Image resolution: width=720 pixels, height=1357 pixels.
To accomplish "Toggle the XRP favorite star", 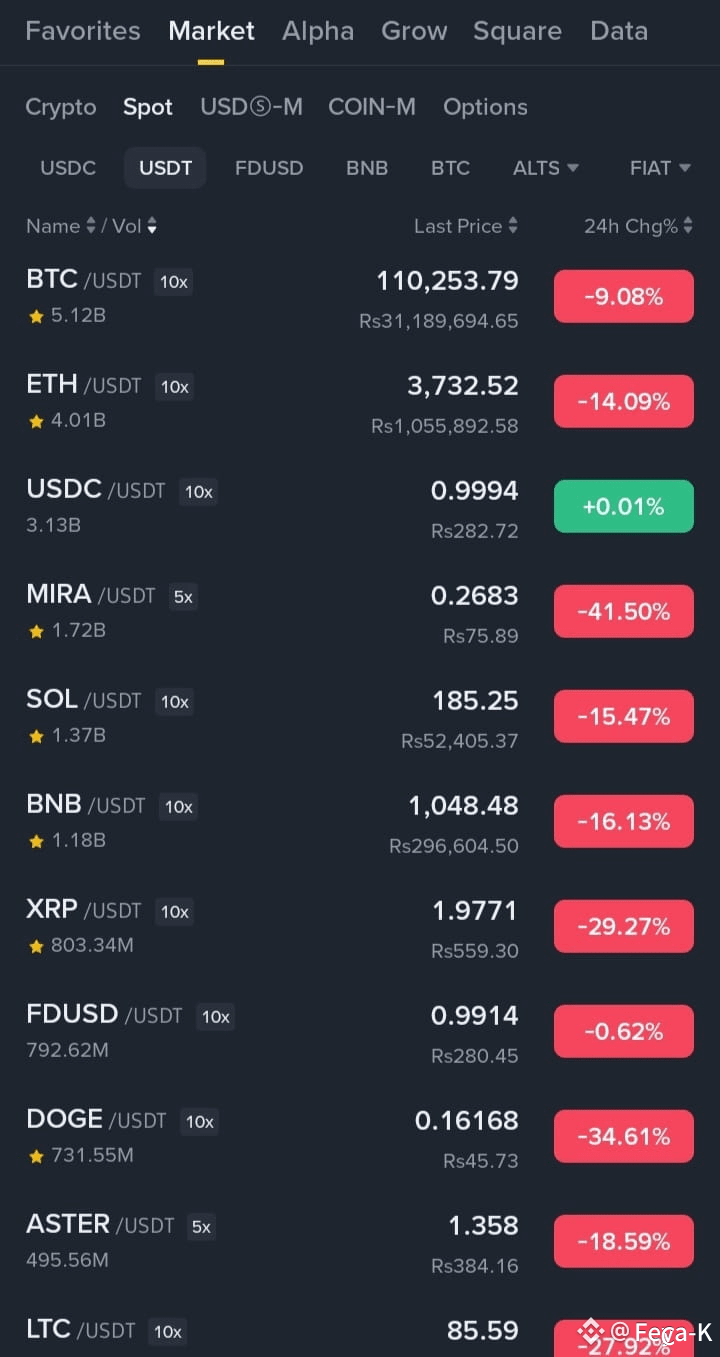I will tap(36, 946).
